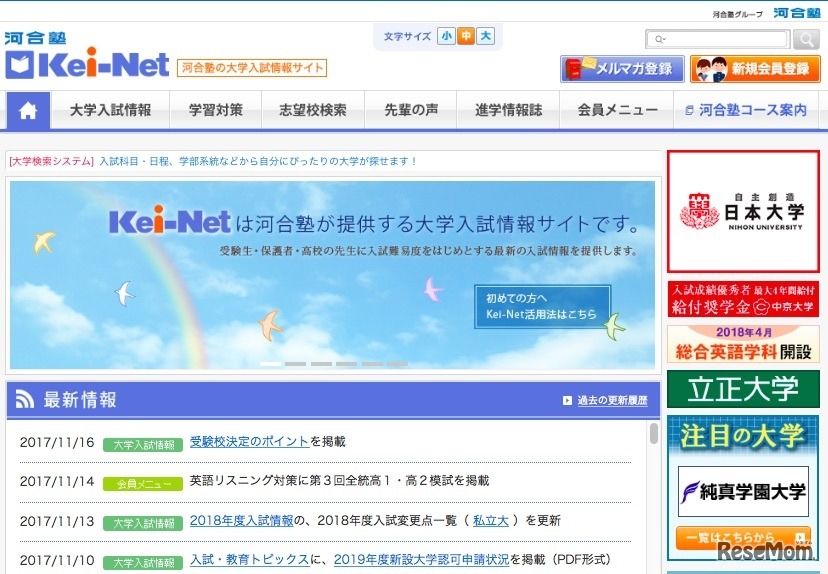Click 大学入試情報 tag on 2017/11/16 row
Image resolution: width=828 pixels, height=574 pixels.
coord(143,445)
